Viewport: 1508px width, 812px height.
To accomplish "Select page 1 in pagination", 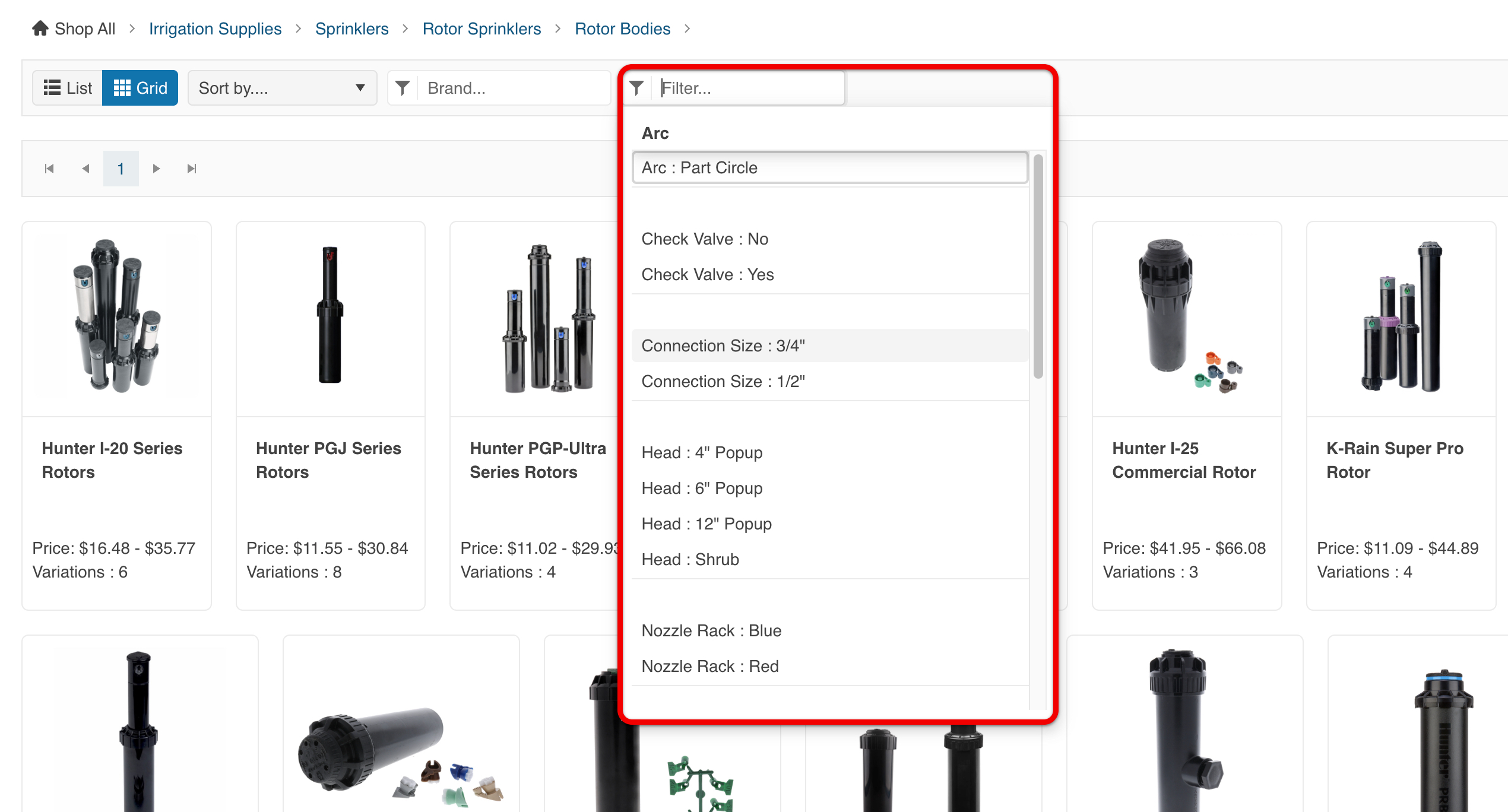I will pyautogui.click(x=121, y=169).
